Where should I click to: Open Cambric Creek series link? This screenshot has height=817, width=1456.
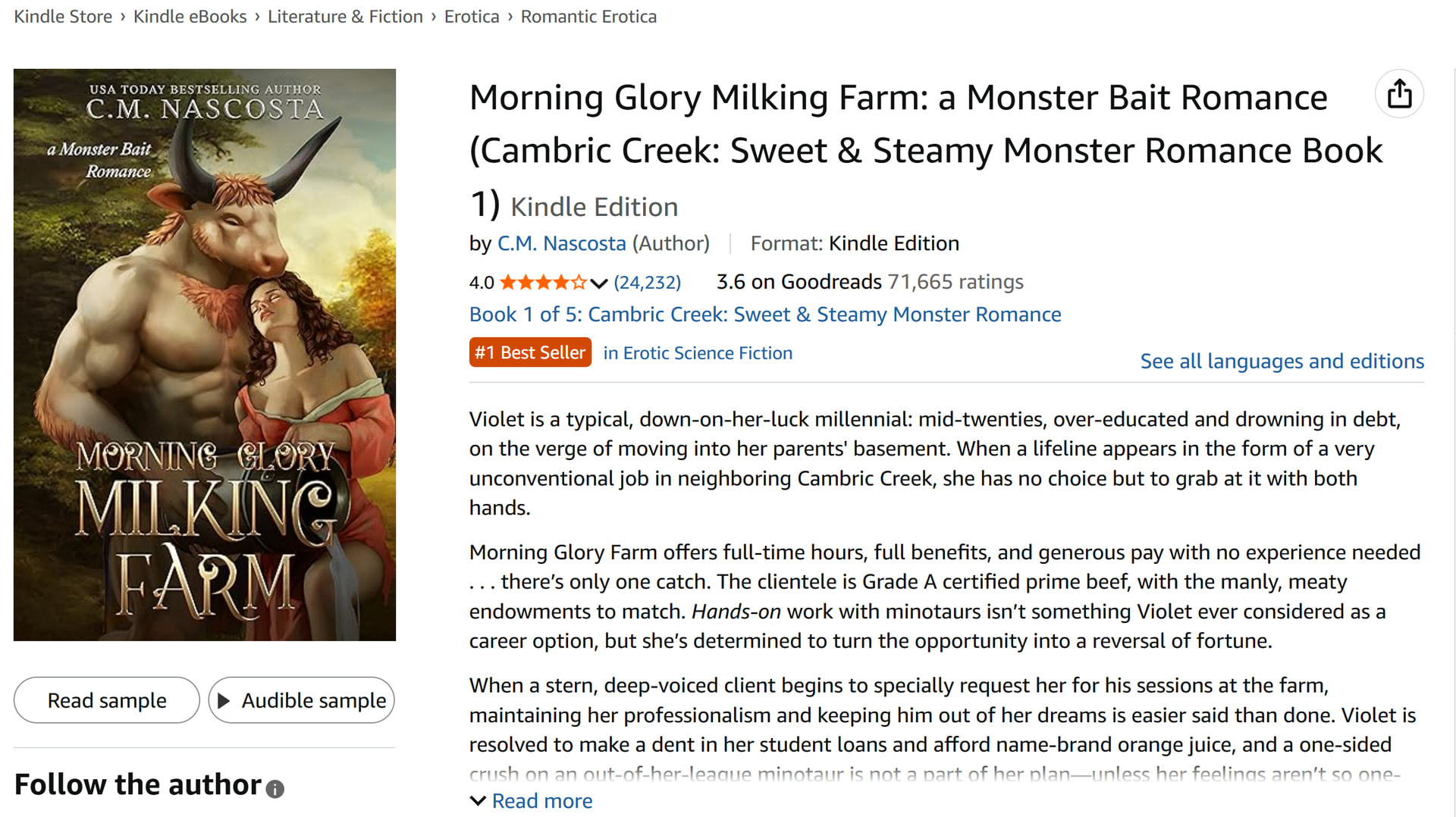tap(764, 315)
